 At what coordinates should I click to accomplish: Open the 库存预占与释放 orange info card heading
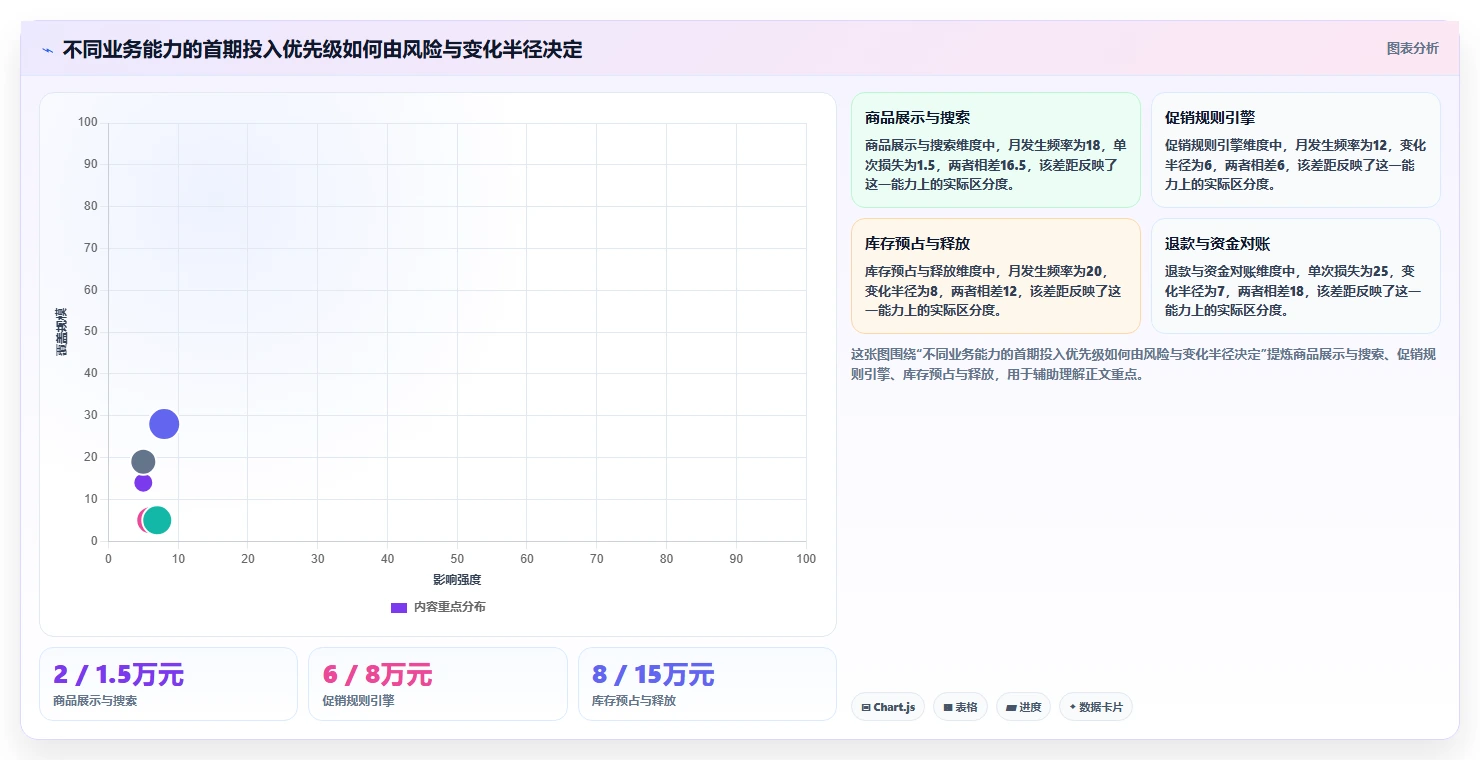click(917, 244)
